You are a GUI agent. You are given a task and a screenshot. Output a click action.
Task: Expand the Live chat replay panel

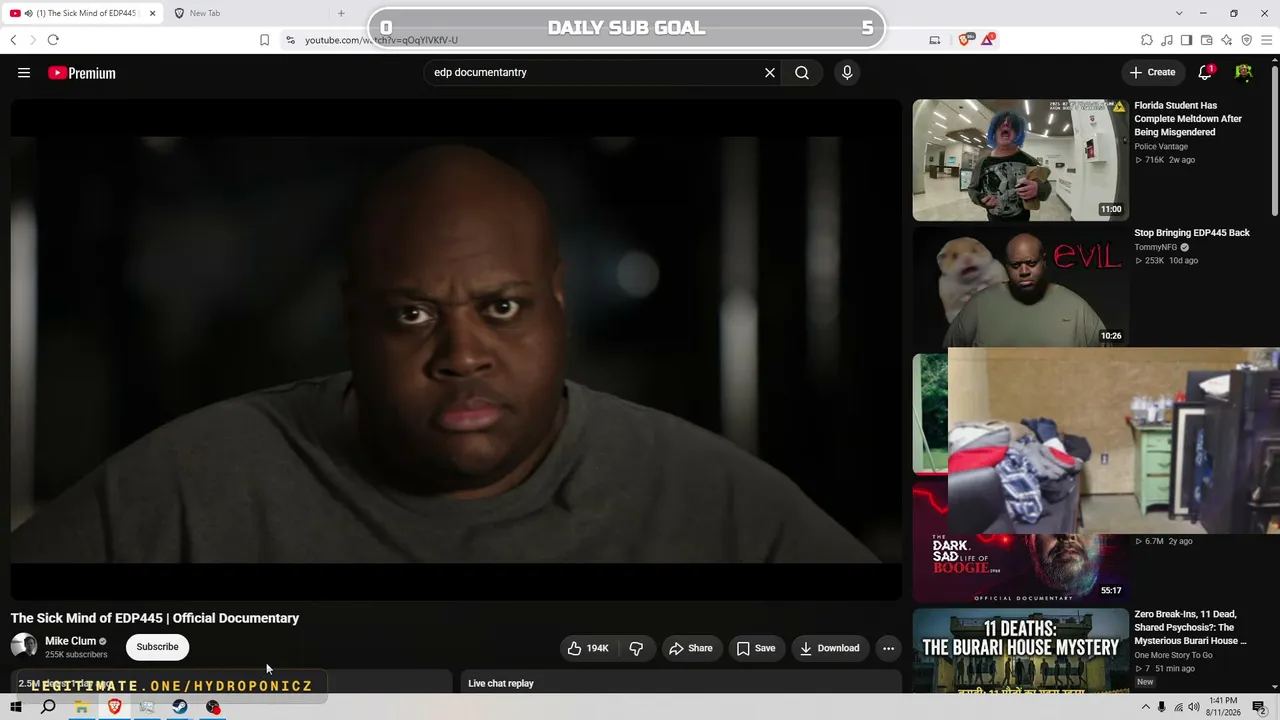coord(680,683)
